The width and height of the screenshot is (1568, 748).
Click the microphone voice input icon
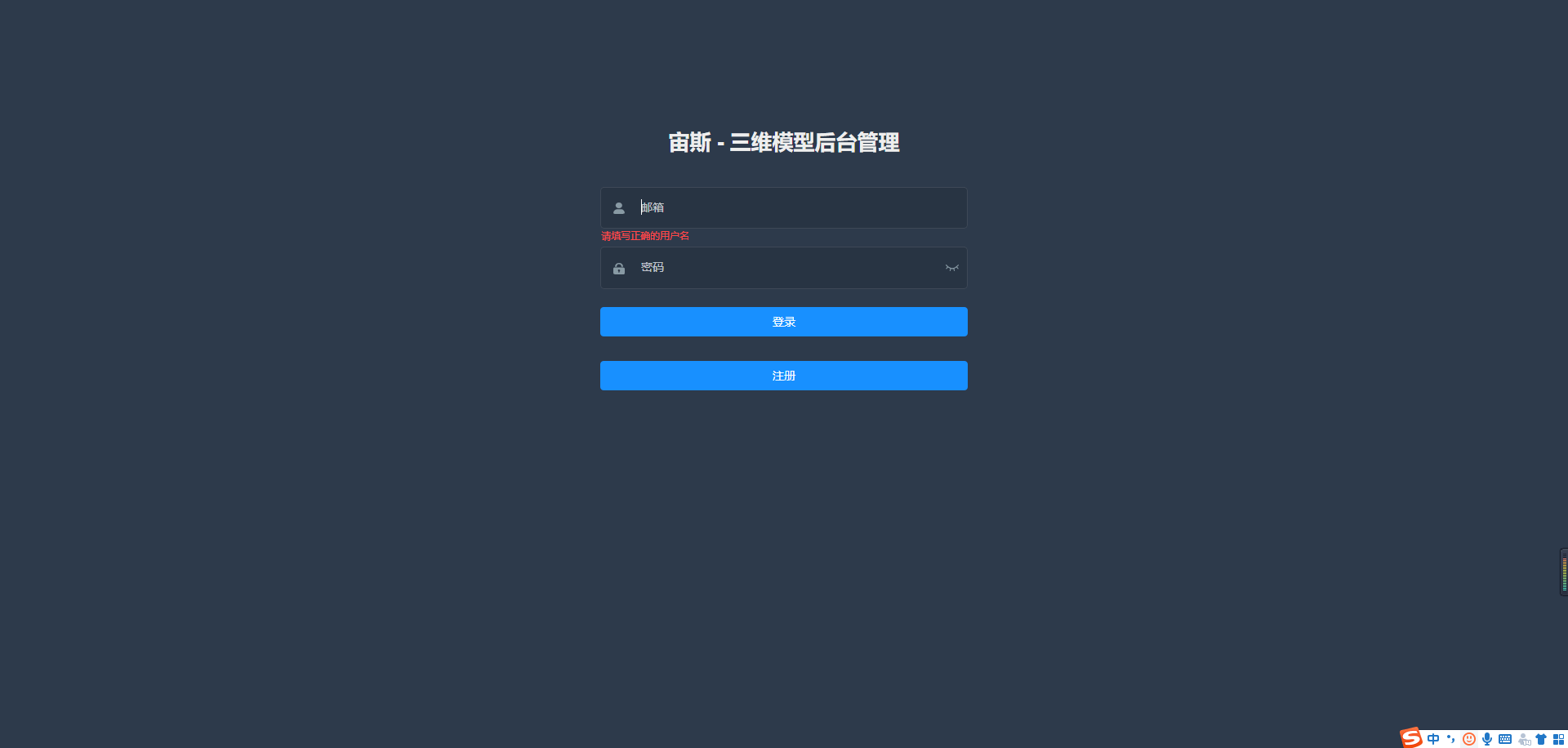tap(1487, 739)
